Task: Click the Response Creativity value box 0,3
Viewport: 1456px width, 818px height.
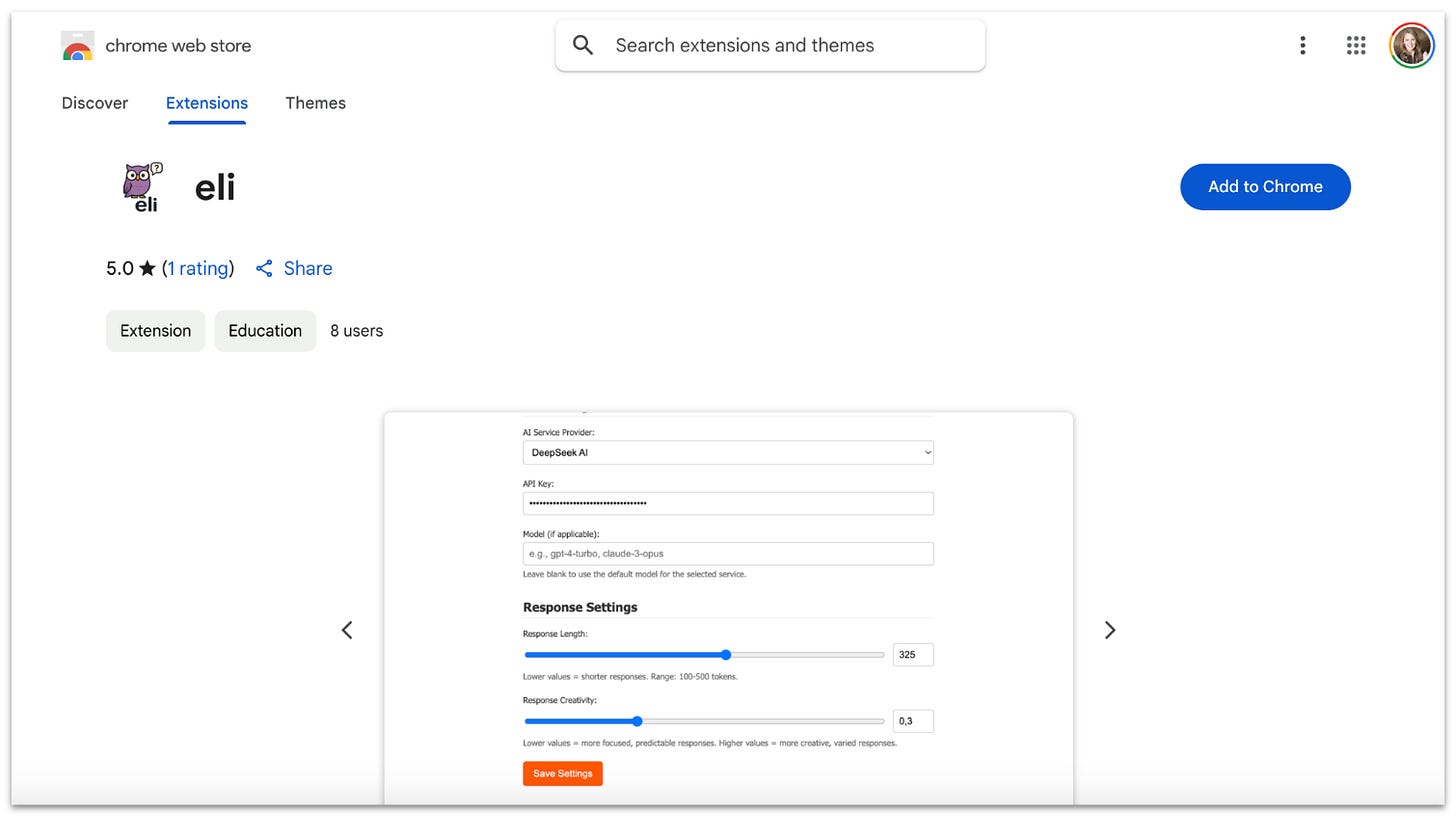Action: 913,721
